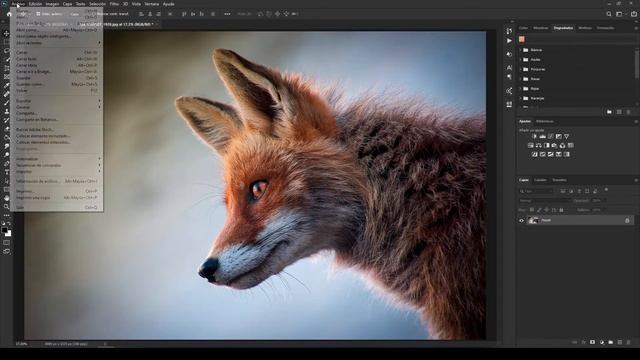Open the Actions panel play icon
This screenshot has width=640, height=360.
tap(509, 41)
